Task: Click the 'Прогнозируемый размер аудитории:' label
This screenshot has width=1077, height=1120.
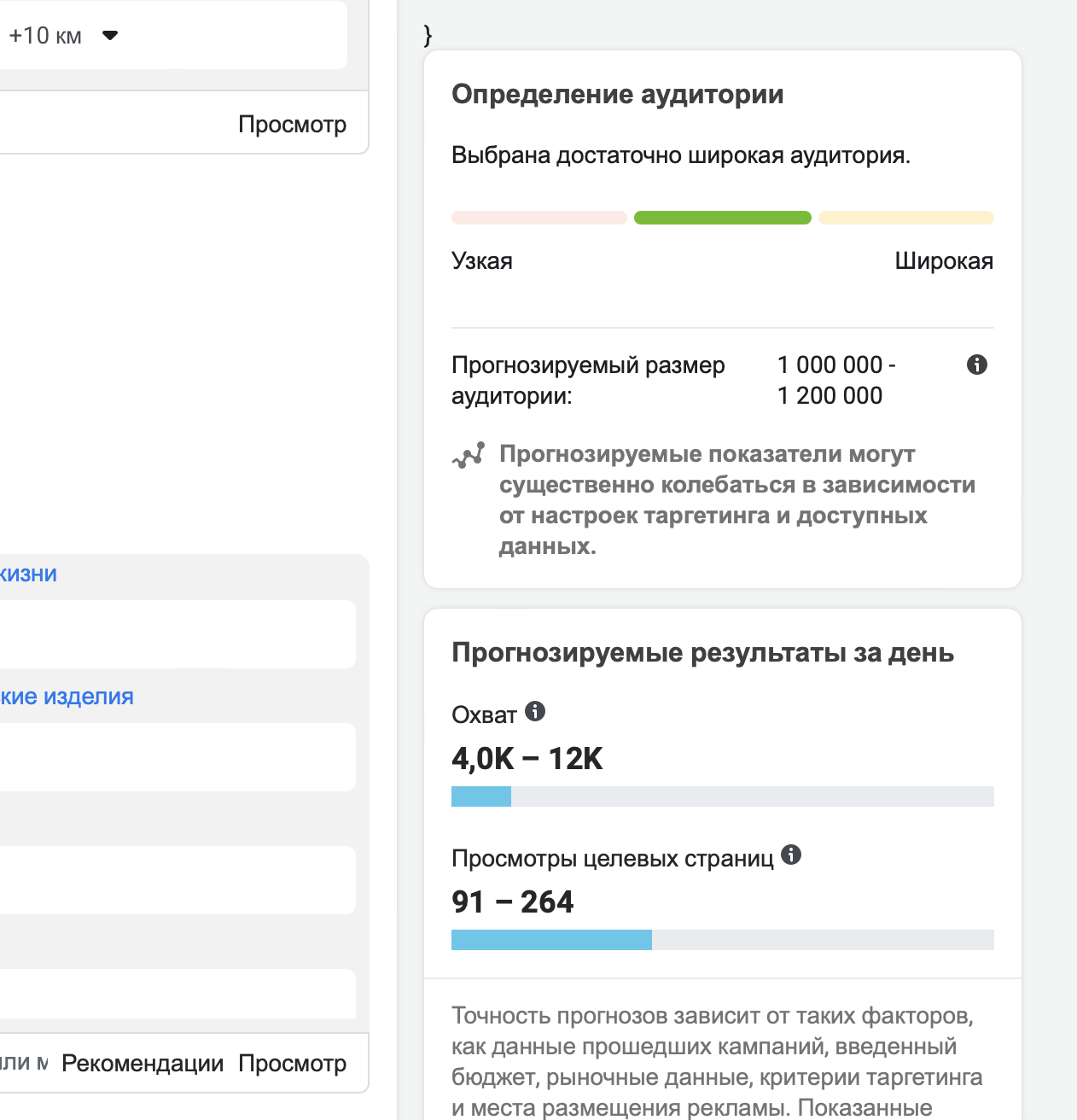Action: click(x=588, y=380)
